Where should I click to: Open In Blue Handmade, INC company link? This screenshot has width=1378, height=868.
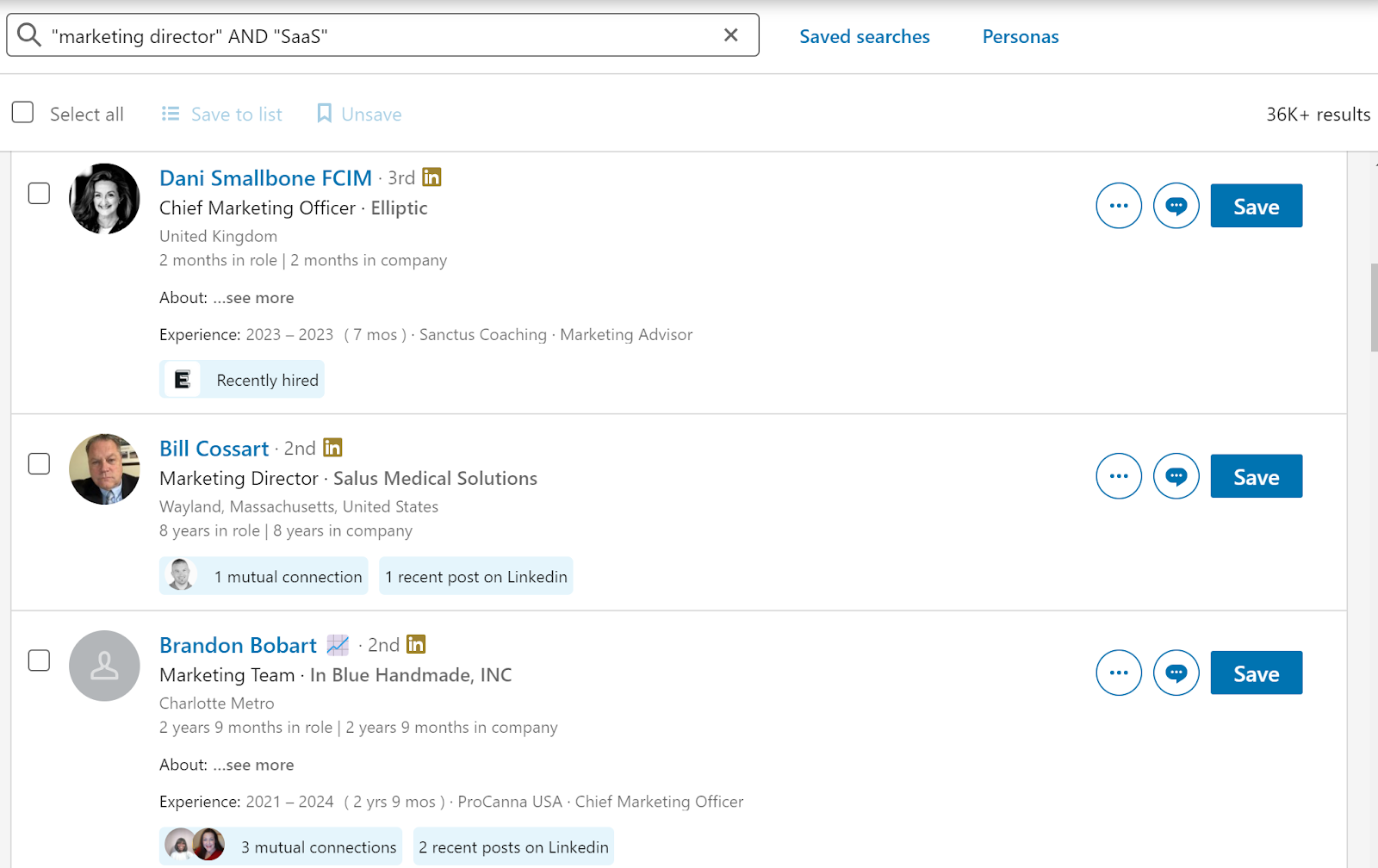tap(411, 675)
